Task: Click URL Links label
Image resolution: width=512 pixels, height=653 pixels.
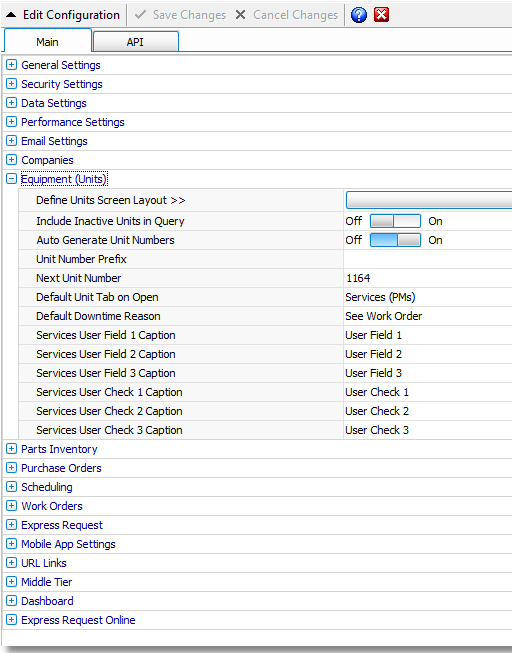Action: point(44,563)
